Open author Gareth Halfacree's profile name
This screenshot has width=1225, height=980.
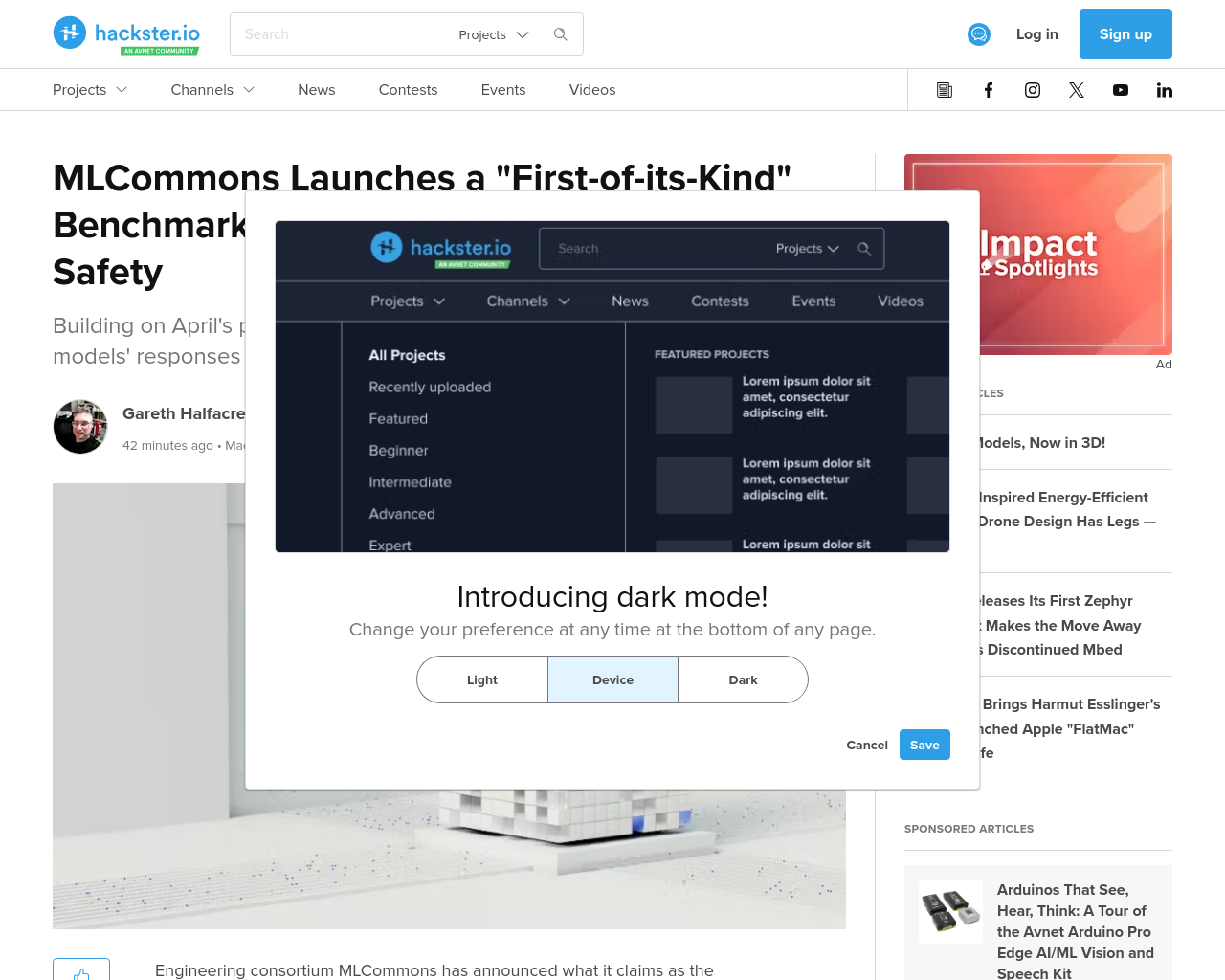pyautogui.click(x=184, y=413)
